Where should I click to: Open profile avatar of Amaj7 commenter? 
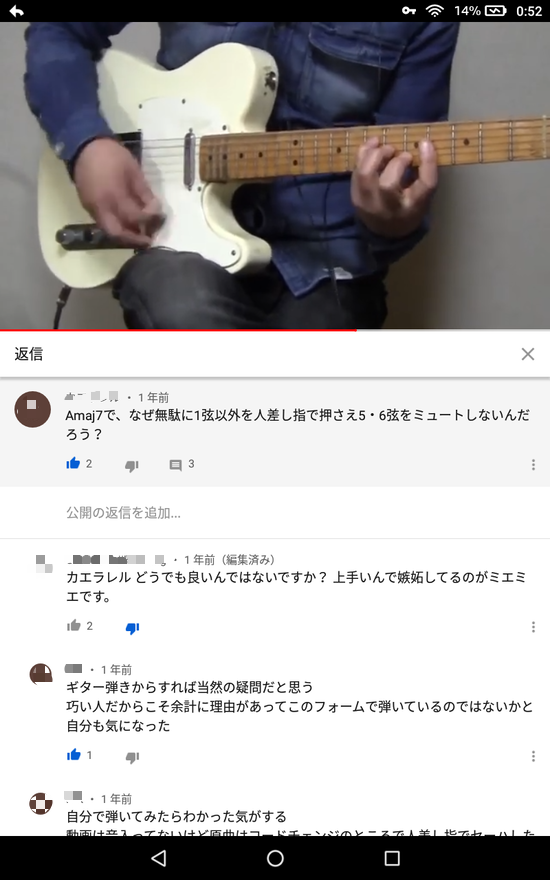click(33, 409)
